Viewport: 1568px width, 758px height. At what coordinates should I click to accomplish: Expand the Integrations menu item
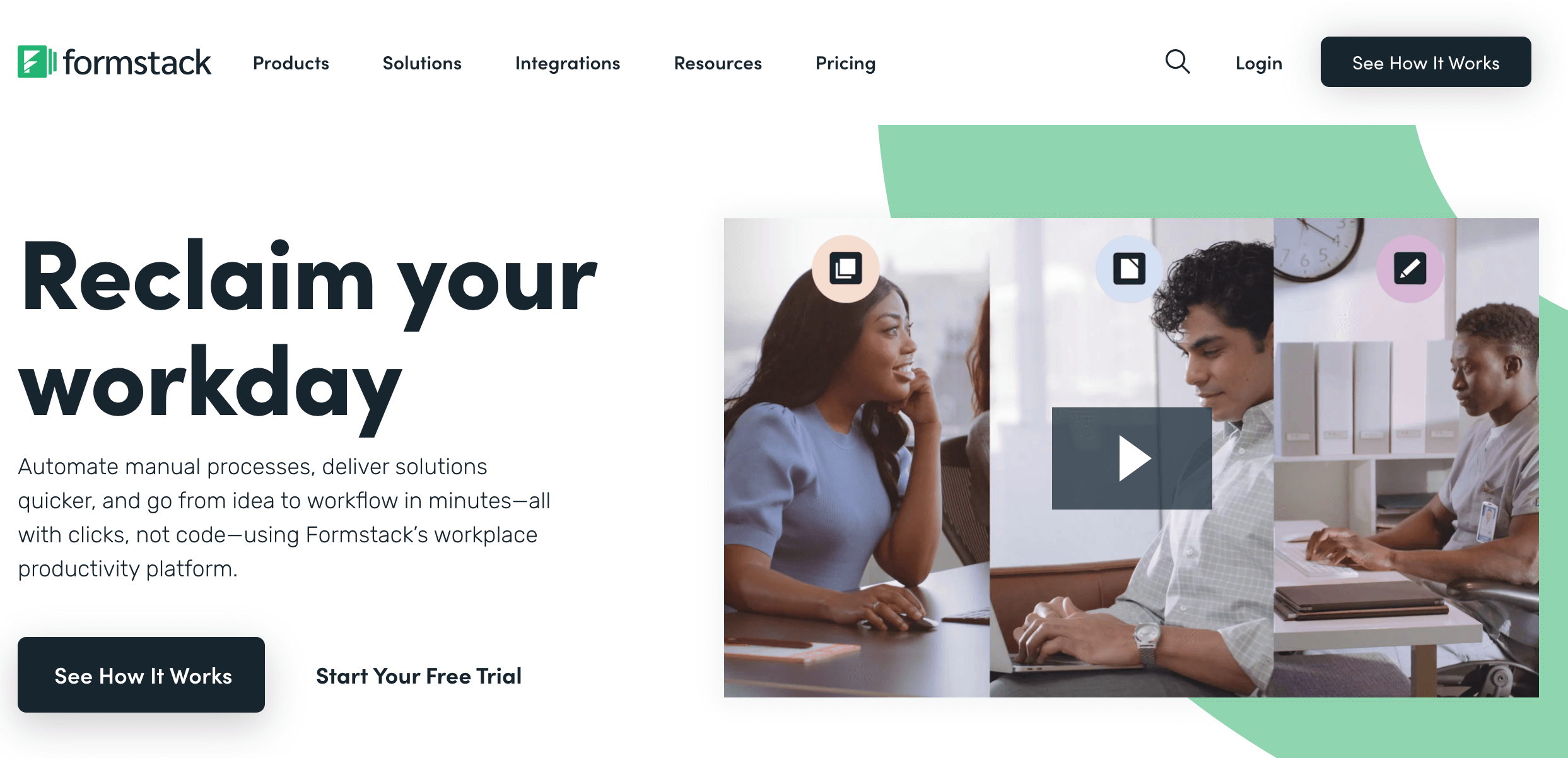[568, 62]
